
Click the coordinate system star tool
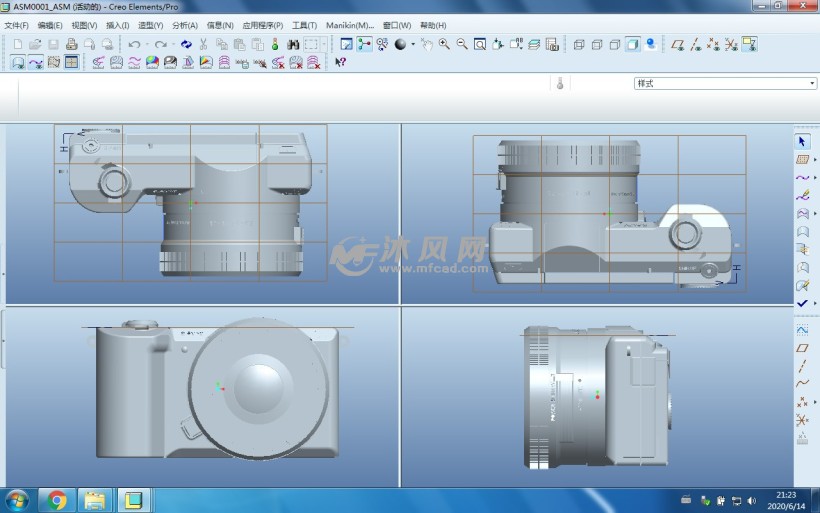802,419
